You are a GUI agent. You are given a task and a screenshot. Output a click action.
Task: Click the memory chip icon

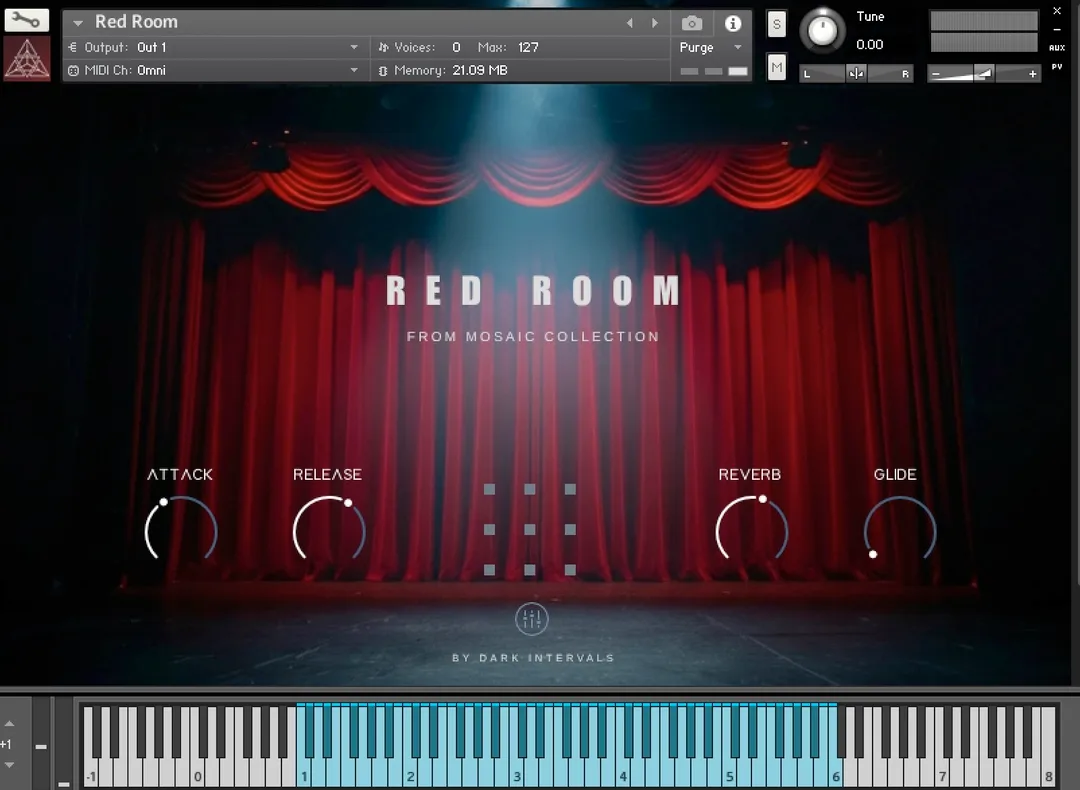pos(383,71)
